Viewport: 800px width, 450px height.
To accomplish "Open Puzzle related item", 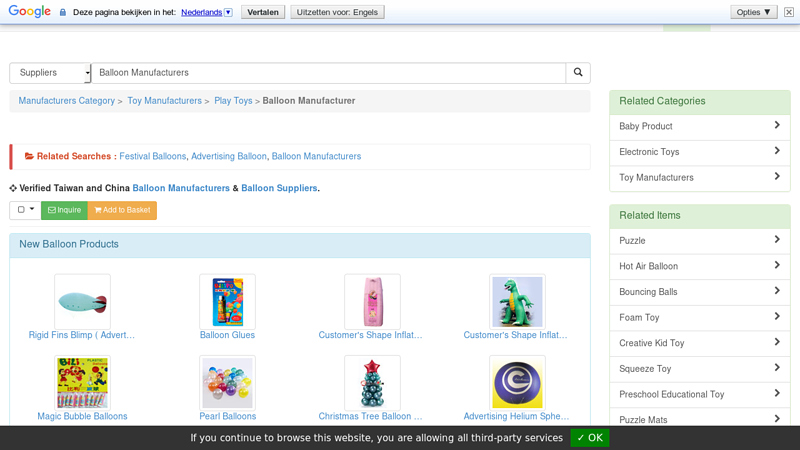I will (699, 241).
